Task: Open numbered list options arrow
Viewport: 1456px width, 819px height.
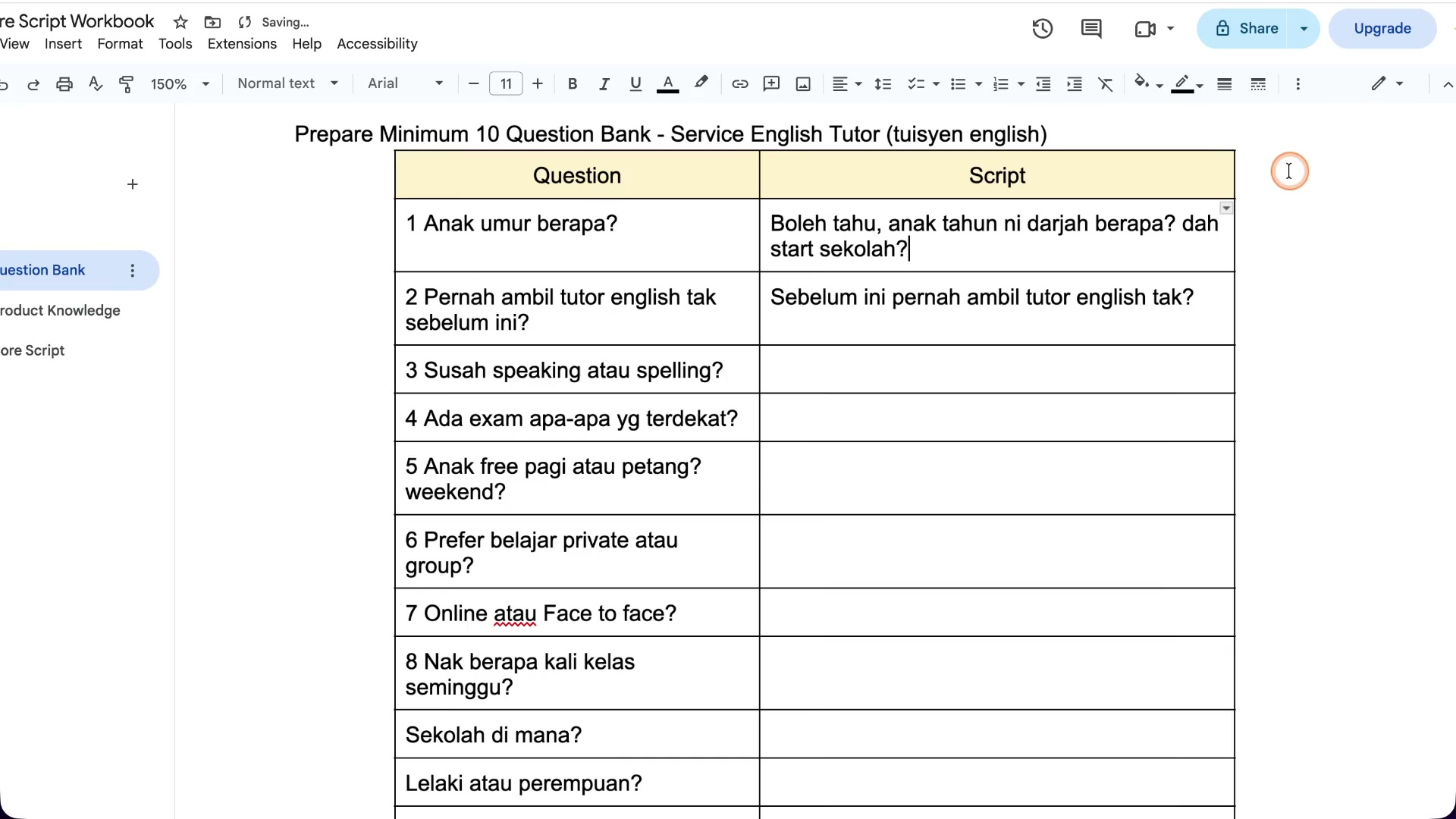Action: [x=1021, y=84]
